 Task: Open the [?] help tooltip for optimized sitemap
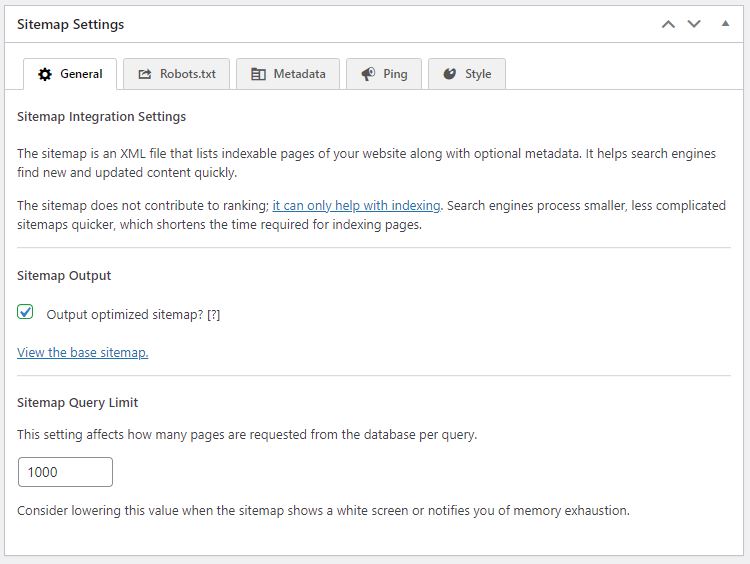point(213,314)
